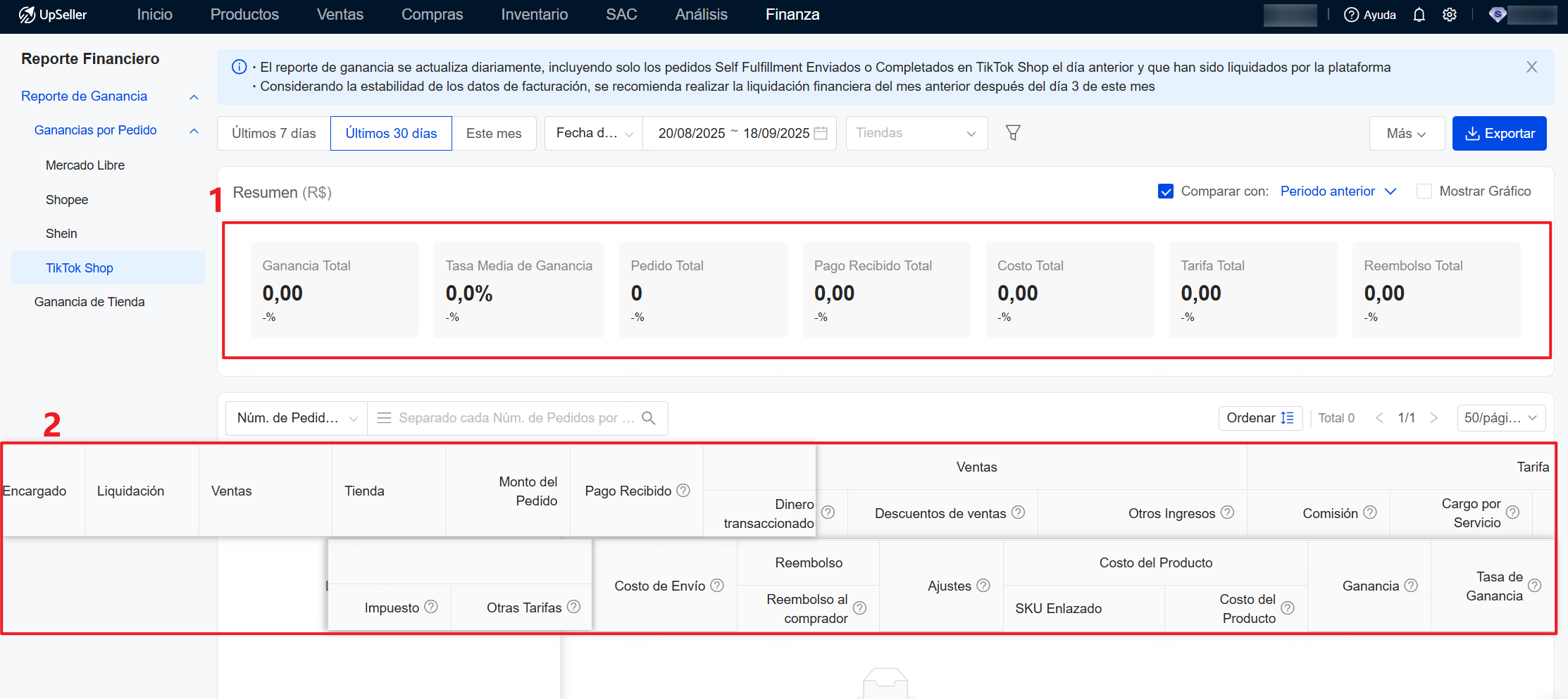Click help icon next to Pago Recibido

(683, 491)
